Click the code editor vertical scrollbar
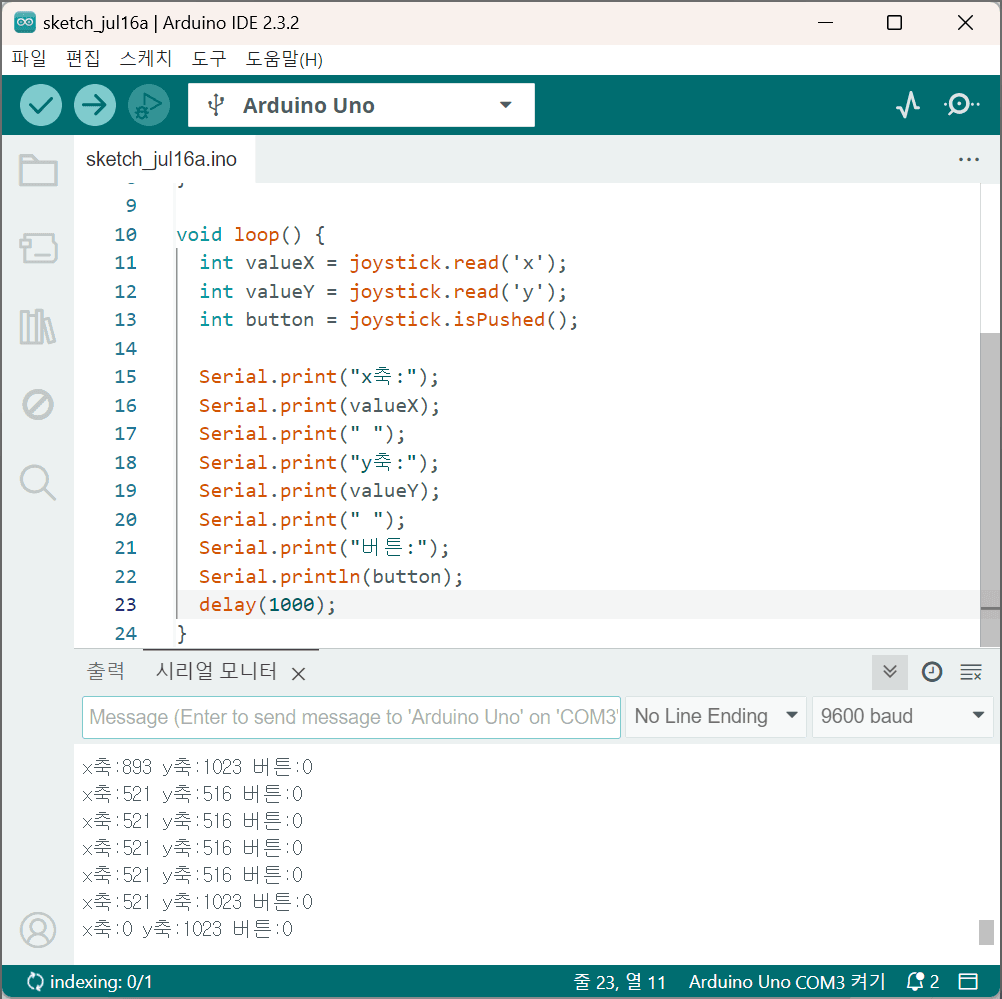 (990, 489)
